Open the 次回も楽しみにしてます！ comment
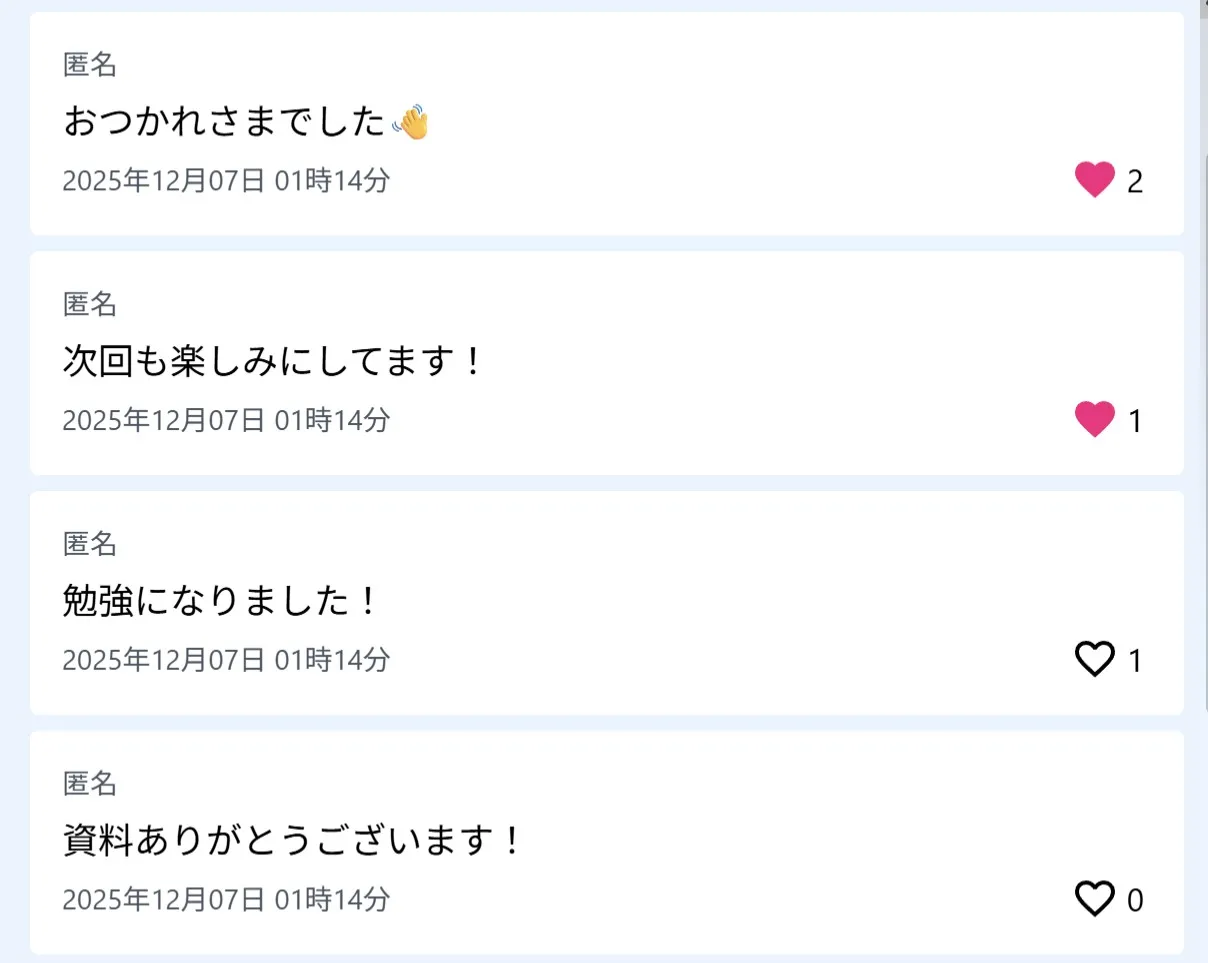This screenshot has width=1208, height=963. click(x=272, y=362)
